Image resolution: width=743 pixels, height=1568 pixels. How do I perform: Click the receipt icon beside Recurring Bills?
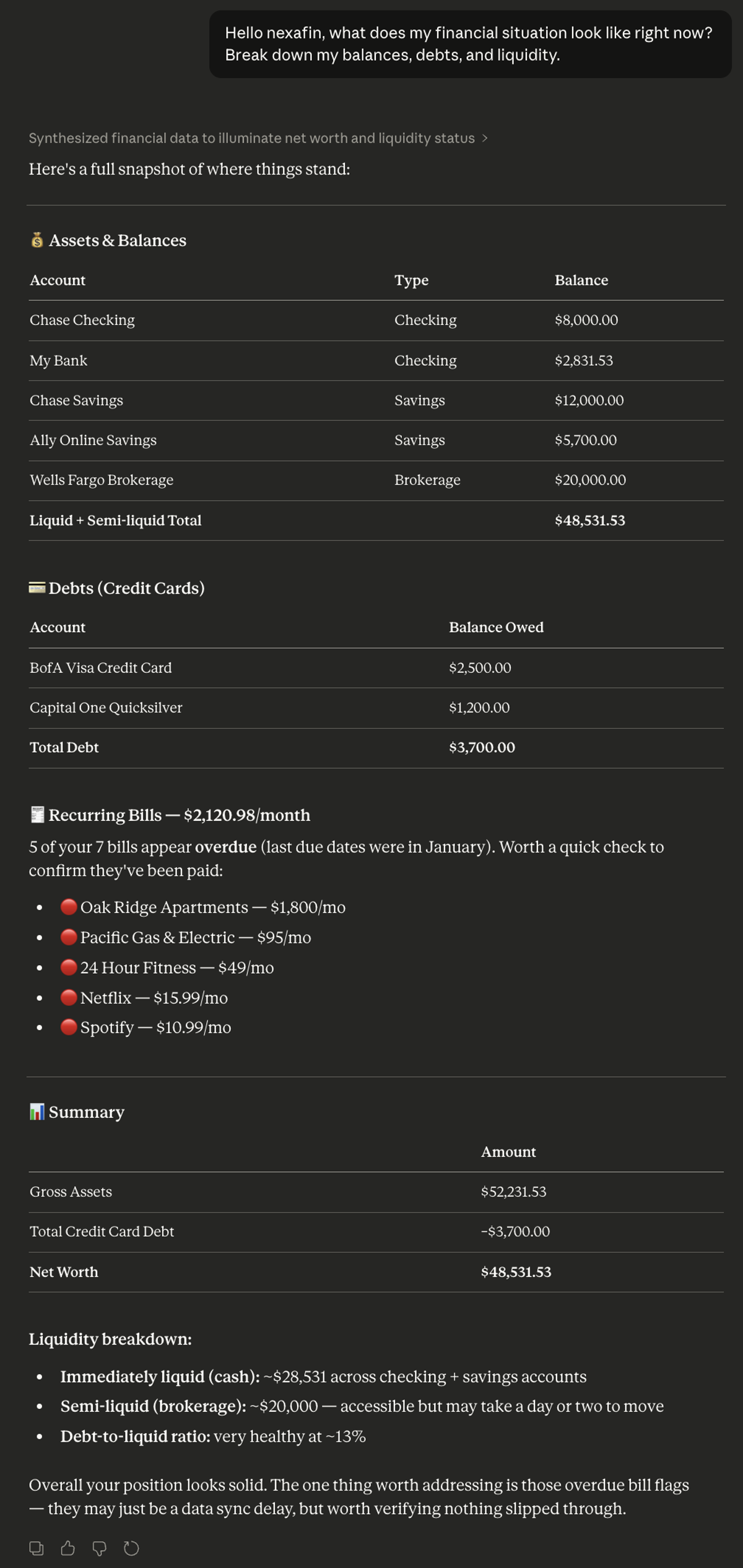(36, 815)
